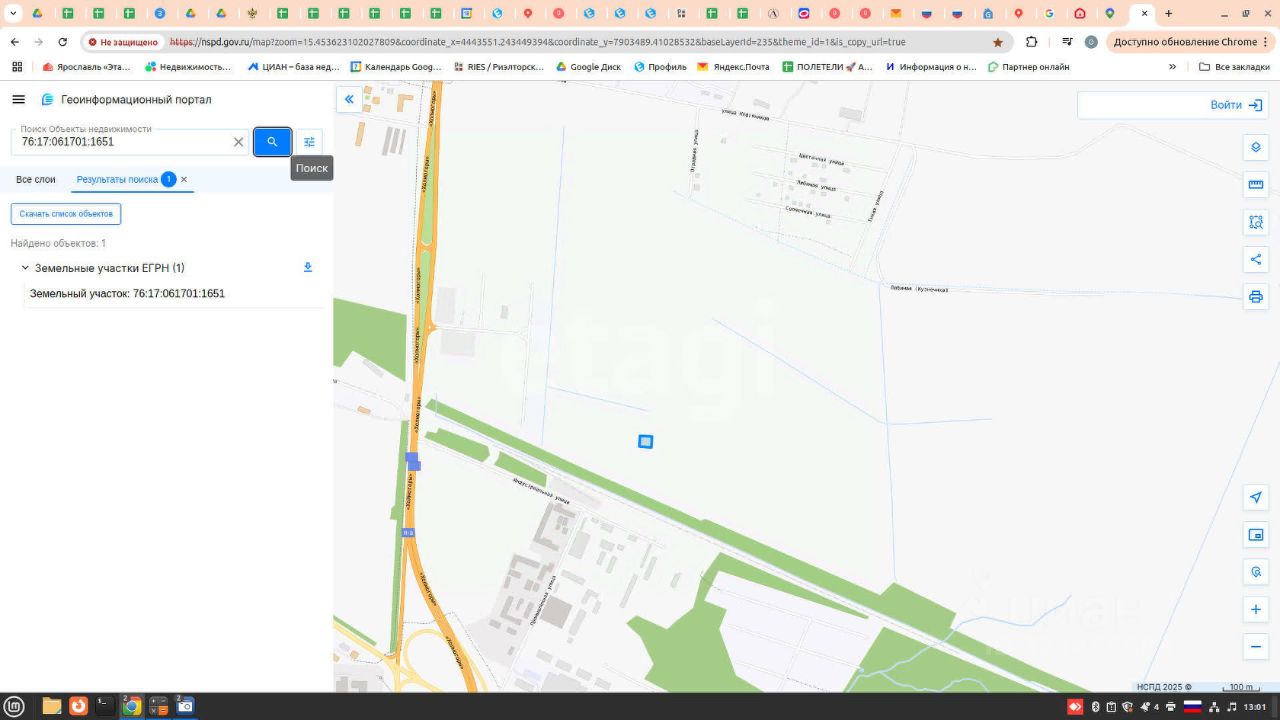This screenshot has width=1280, height=720.
Task: Zoom in with the plus button
Action: pos(1256,609)
